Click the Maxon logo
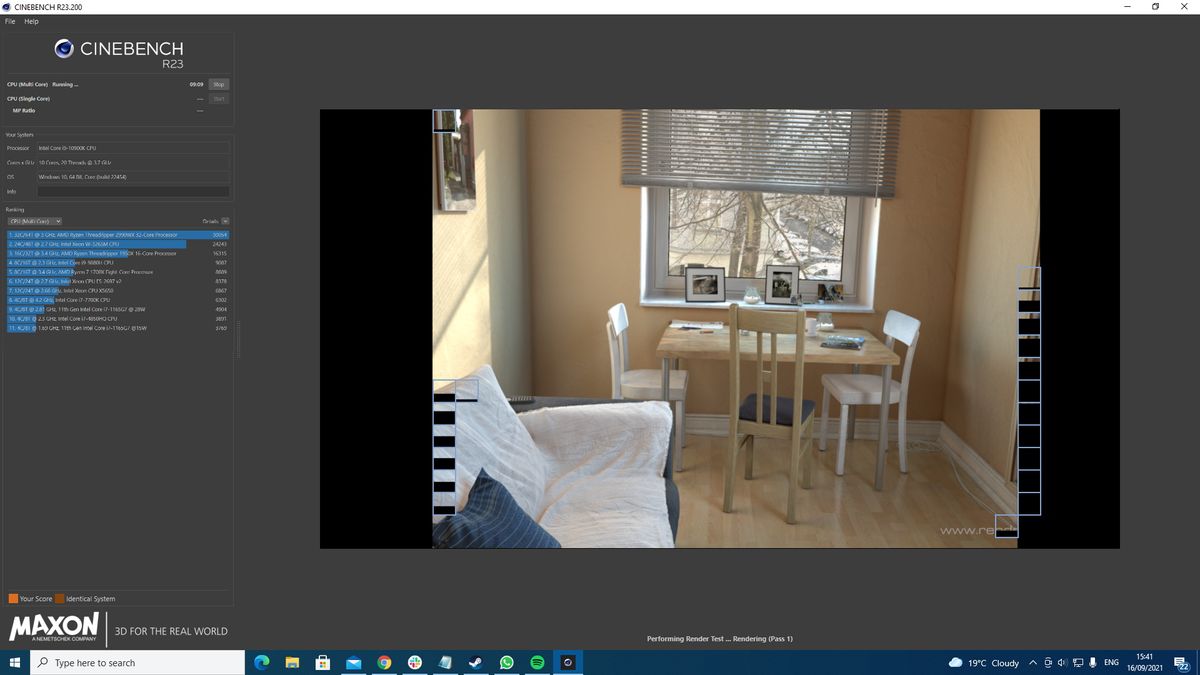Image resolution: width=1200 pixels, height=675 pixels. tap(54, 627)
